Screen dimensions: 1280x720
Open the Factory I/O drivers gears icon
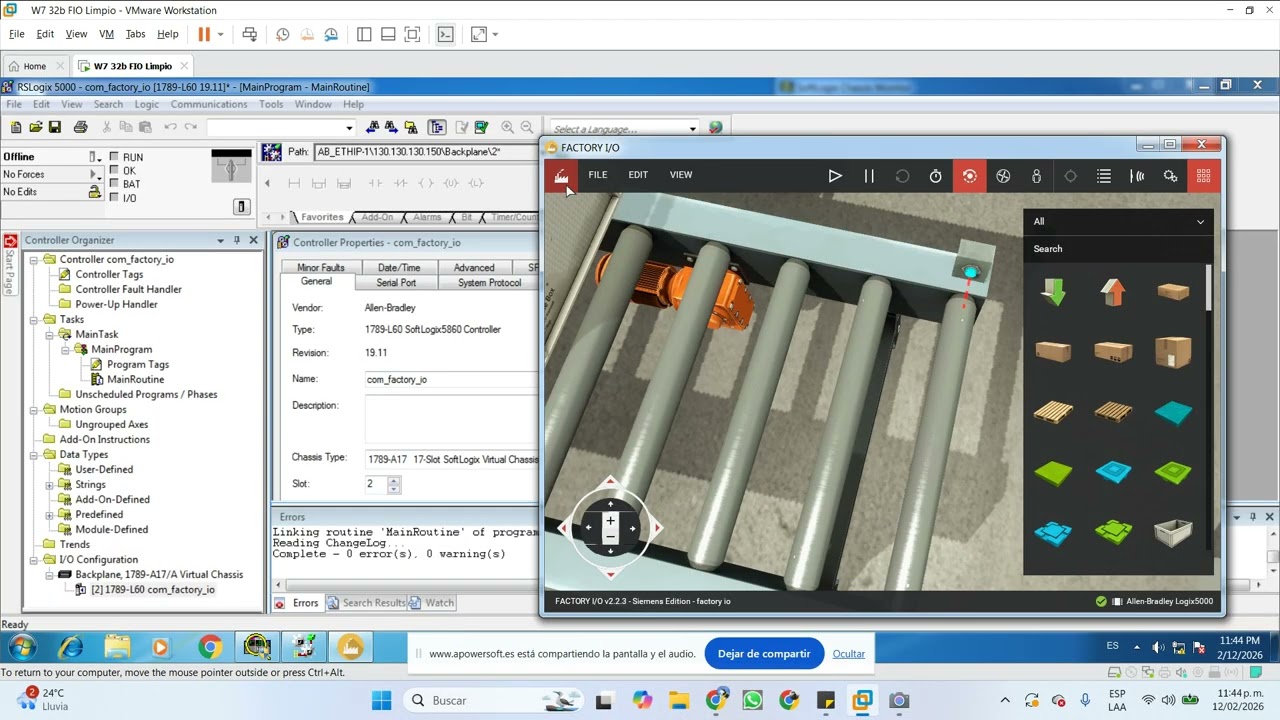(x=1170, y=176)
